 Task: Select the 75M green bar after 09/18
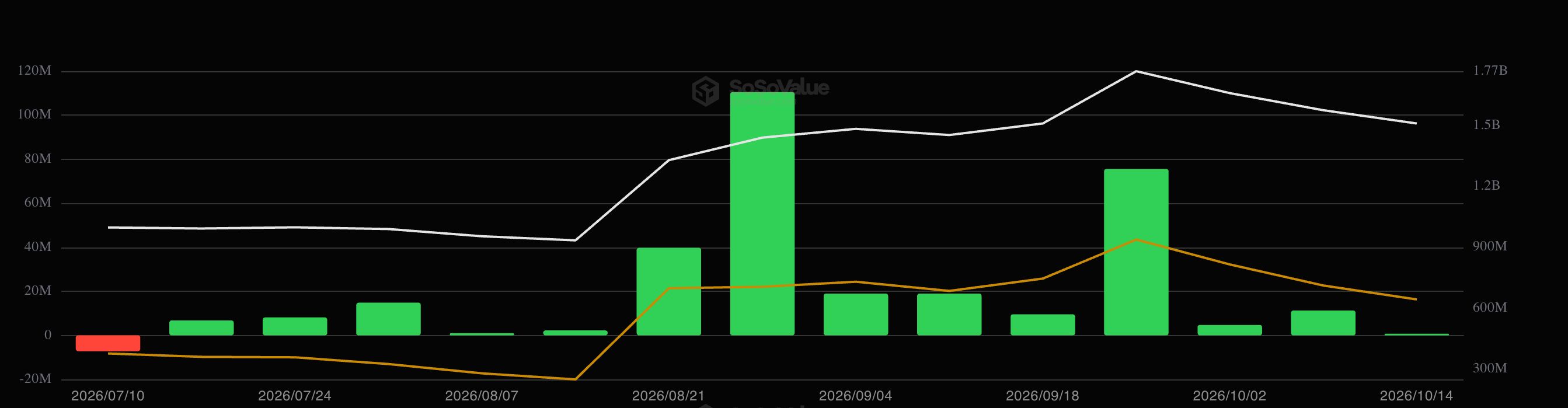tap(1136, 252)
